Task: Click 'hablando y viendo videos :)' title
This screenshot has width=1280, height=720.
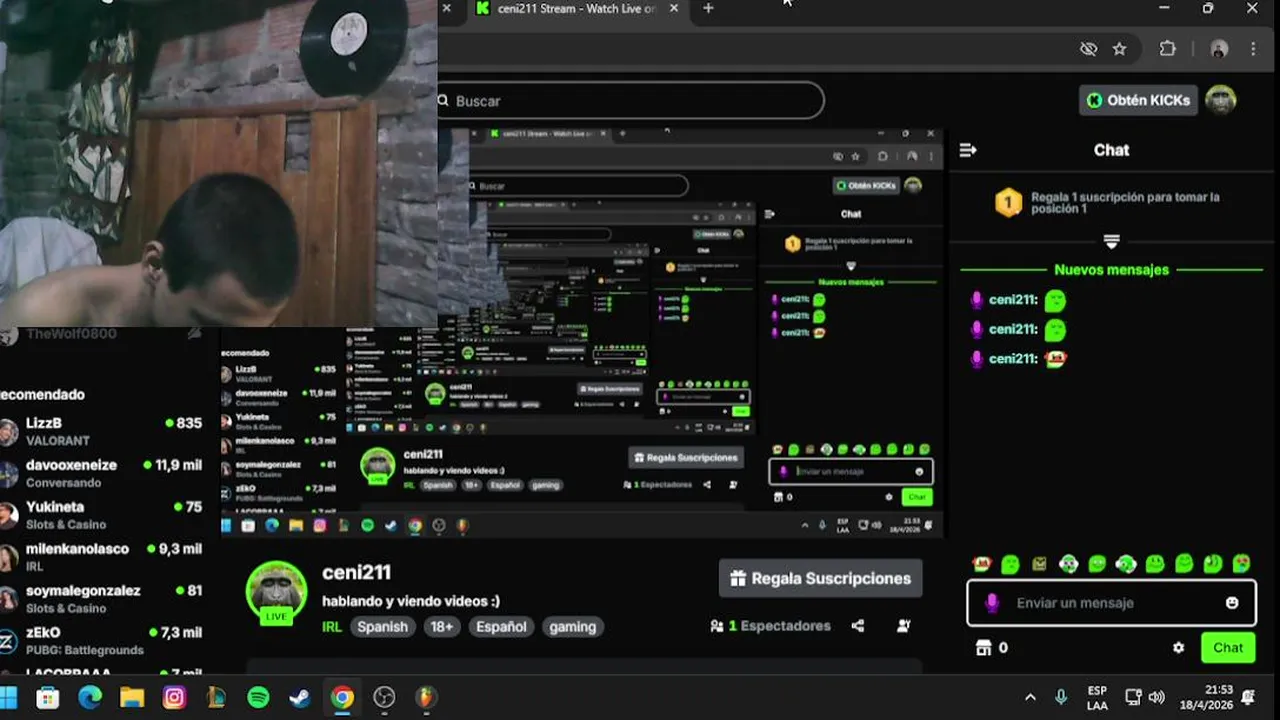Action: [x=411, y=601]
